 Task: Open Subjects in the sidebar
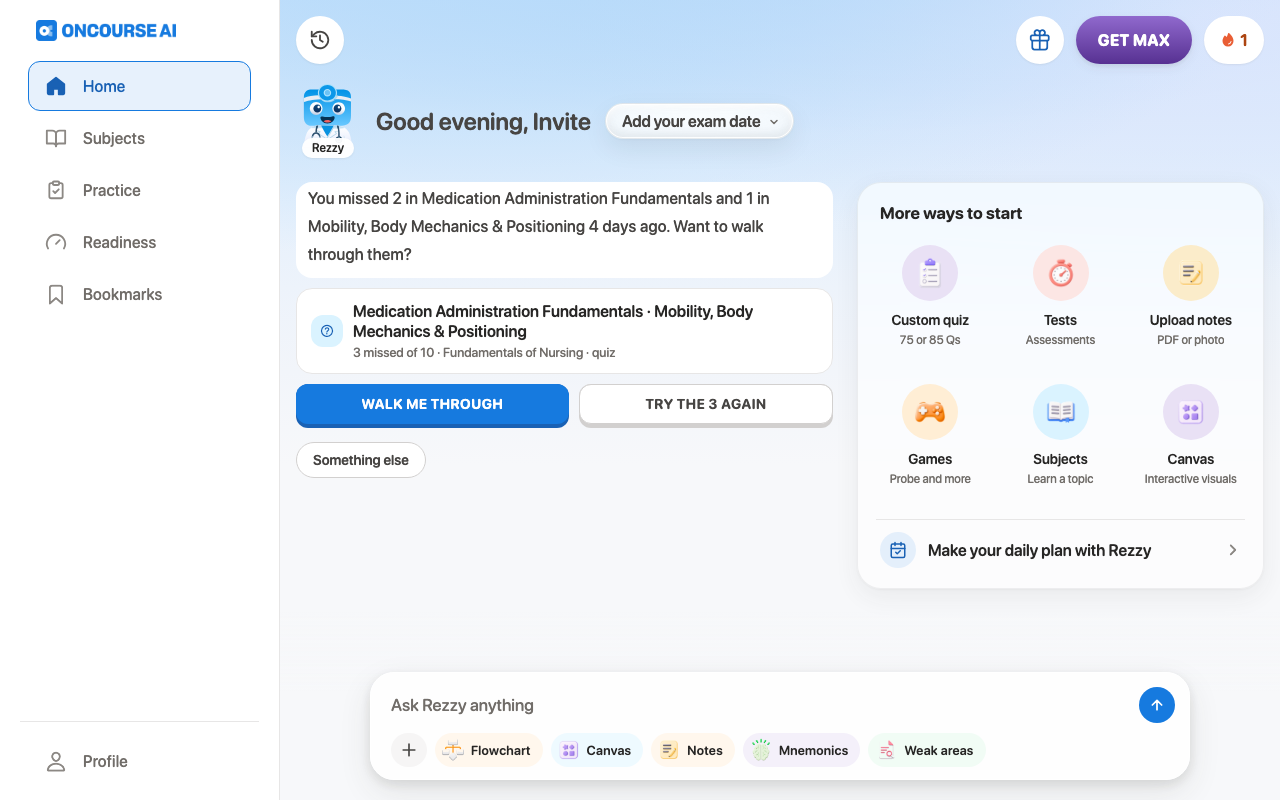point(139,138)
